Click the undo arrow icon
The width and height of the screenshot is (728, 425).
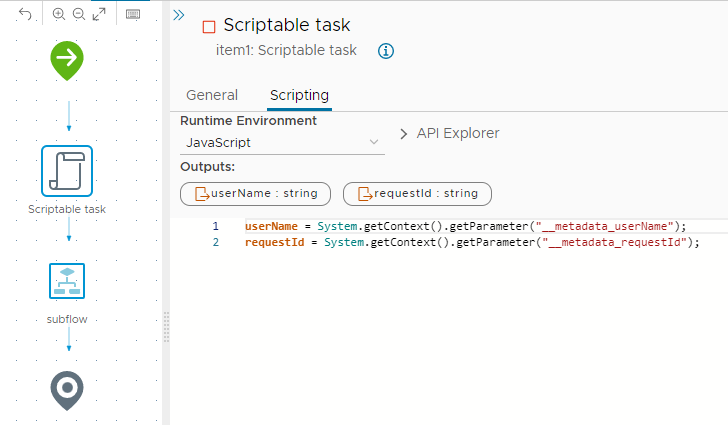[x=25, y=14]
